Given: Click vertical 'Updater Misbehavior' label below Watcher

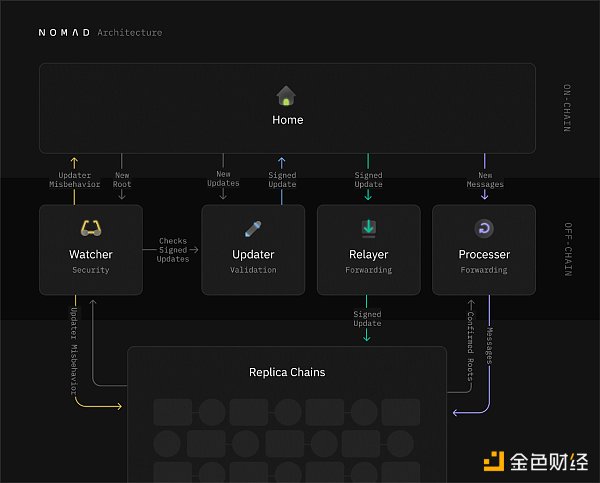Looking at the screenshot, I should click(74, 351).
